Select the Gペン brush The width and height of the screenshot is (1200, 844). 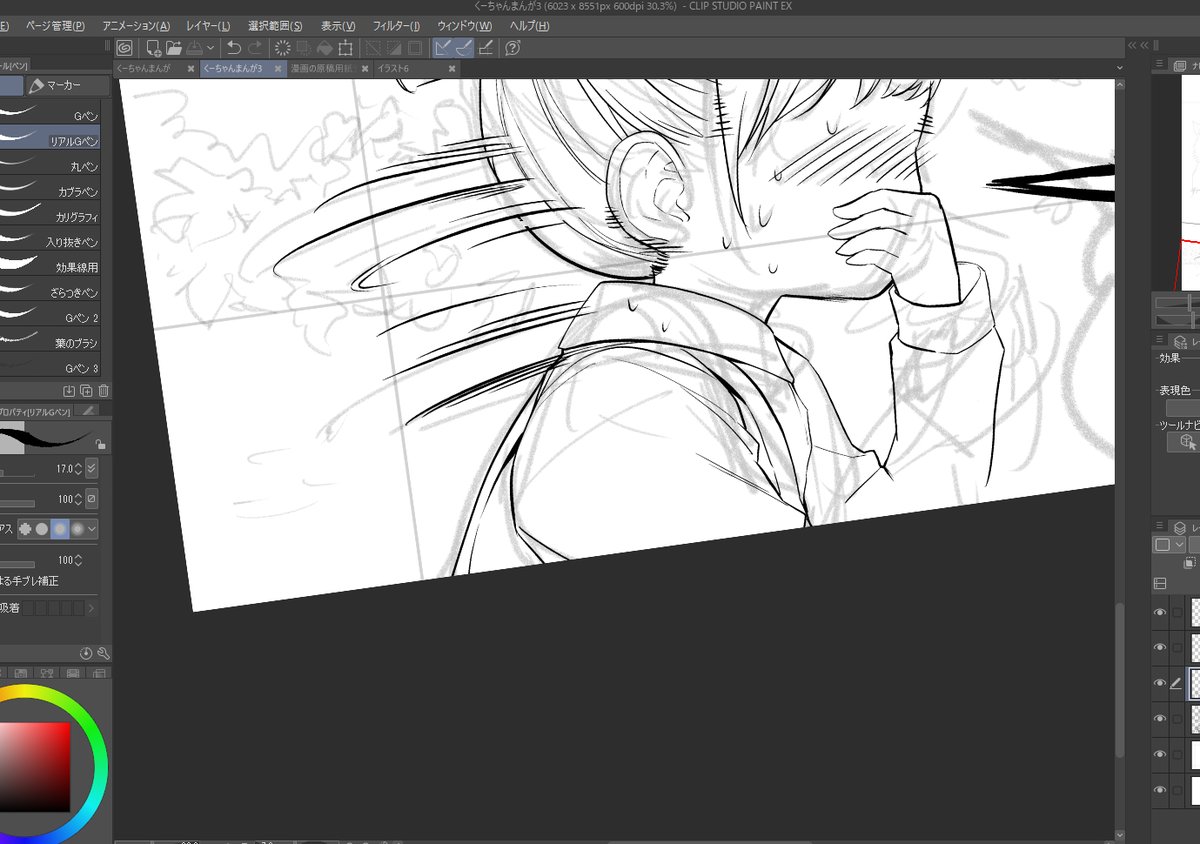pyautogui.click(x=50, y=116)
